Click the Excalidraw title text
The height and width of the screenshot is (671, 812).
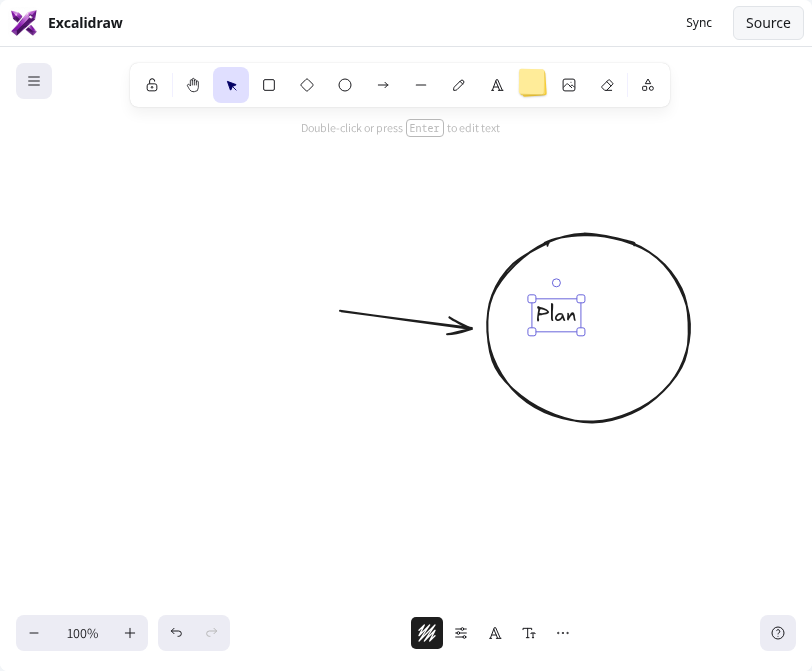[85, 23]
